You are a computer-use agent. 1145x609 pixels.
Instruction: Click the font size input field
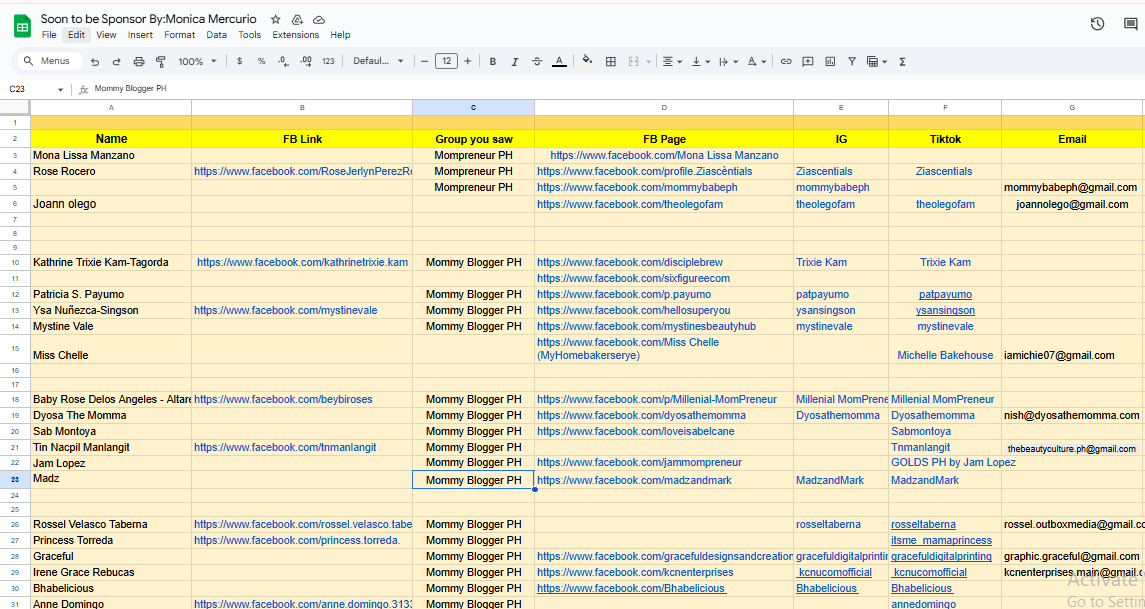click(446, 61)
